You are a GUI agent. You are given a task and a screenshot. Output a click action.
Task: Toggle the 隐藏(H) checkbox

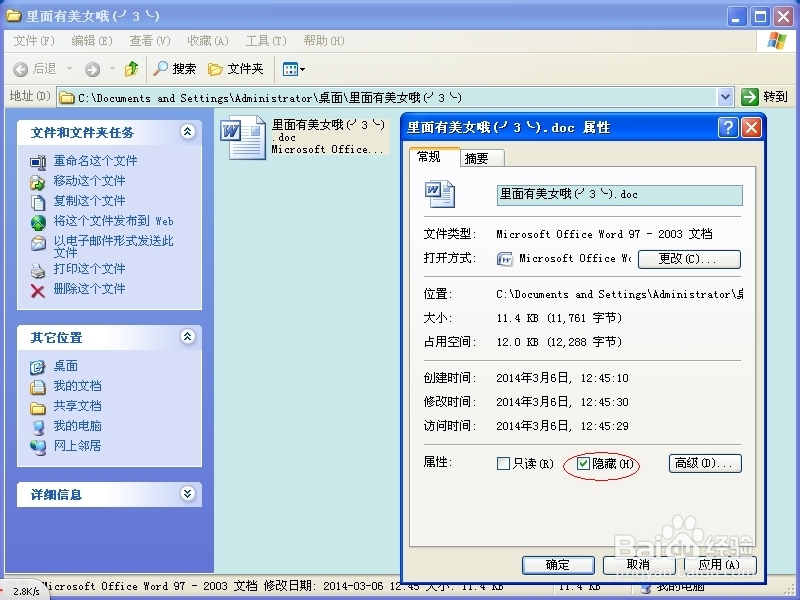click(x=583, y=463)
